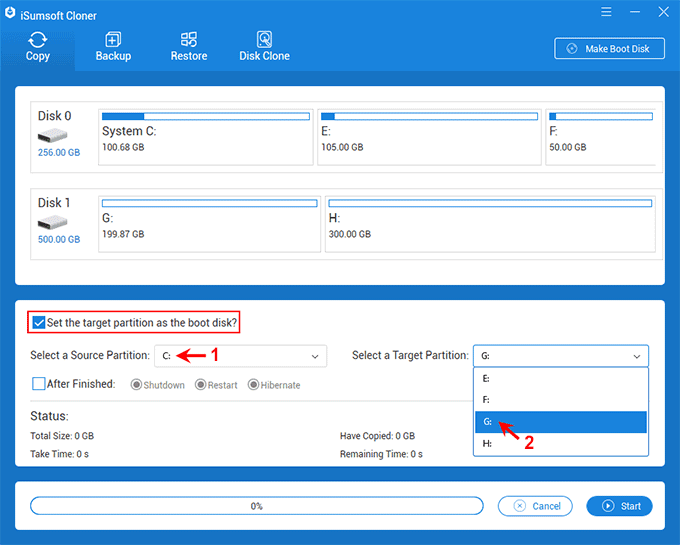The width and height of the screenshot is (680, 545).
Task: Enable the After Finished checkbox
Action: (39, 384)
